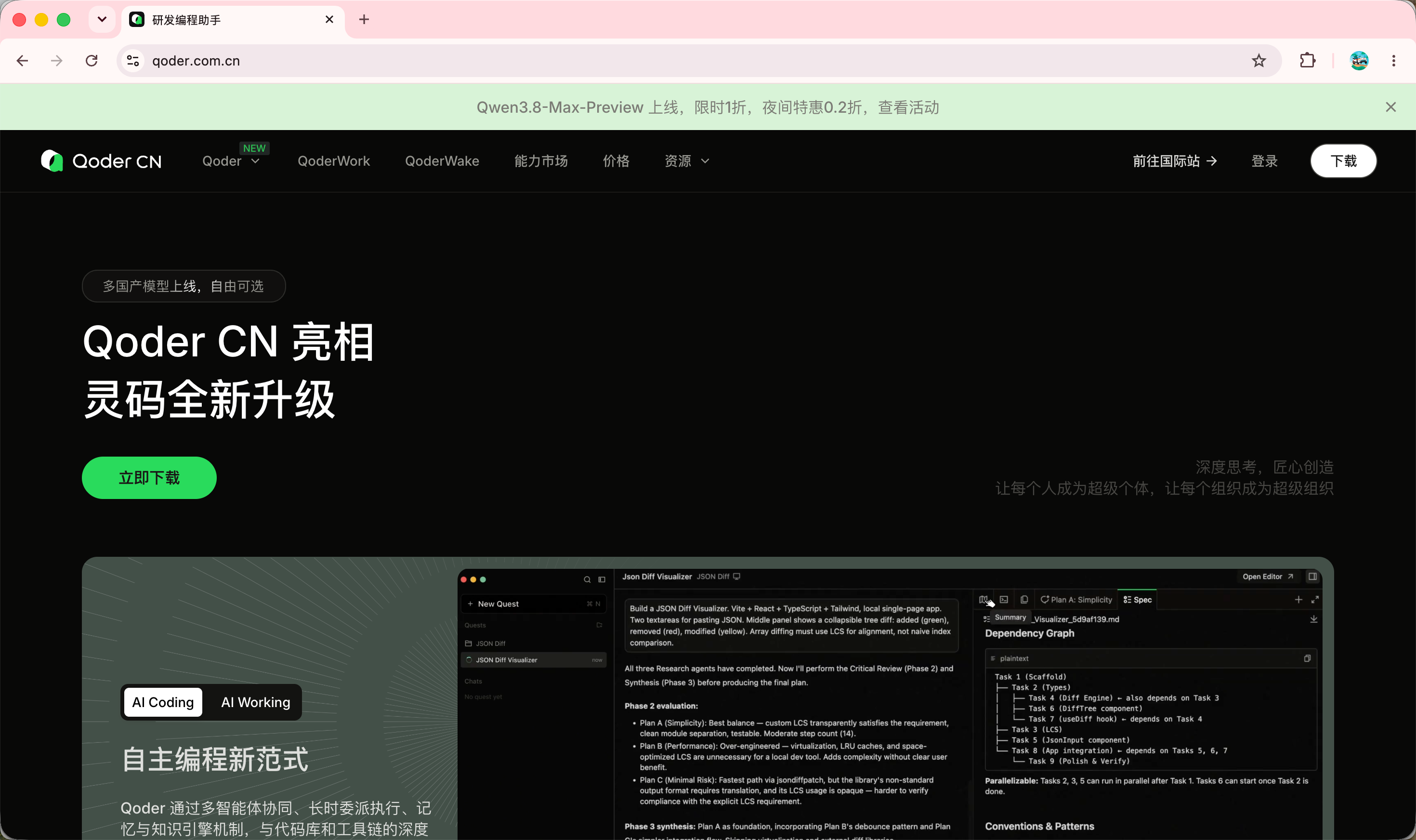Image resolution: width=1416 pixels, height=840 pixels.
Task: Open the Chrome three-dot menu
Action: tap(1393, 61)
